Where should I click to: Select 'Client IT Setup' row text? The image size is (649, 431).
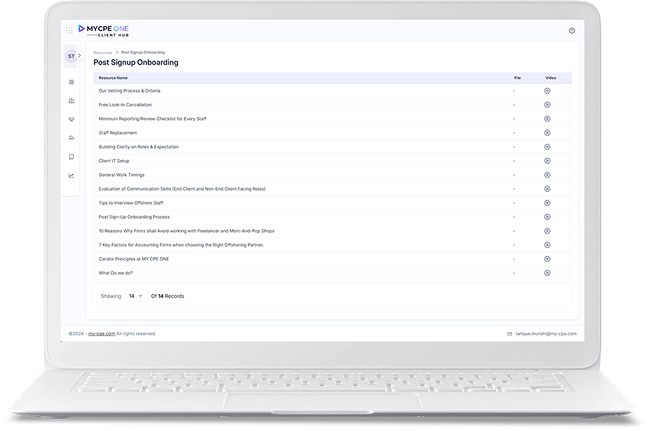click(114, 161)
